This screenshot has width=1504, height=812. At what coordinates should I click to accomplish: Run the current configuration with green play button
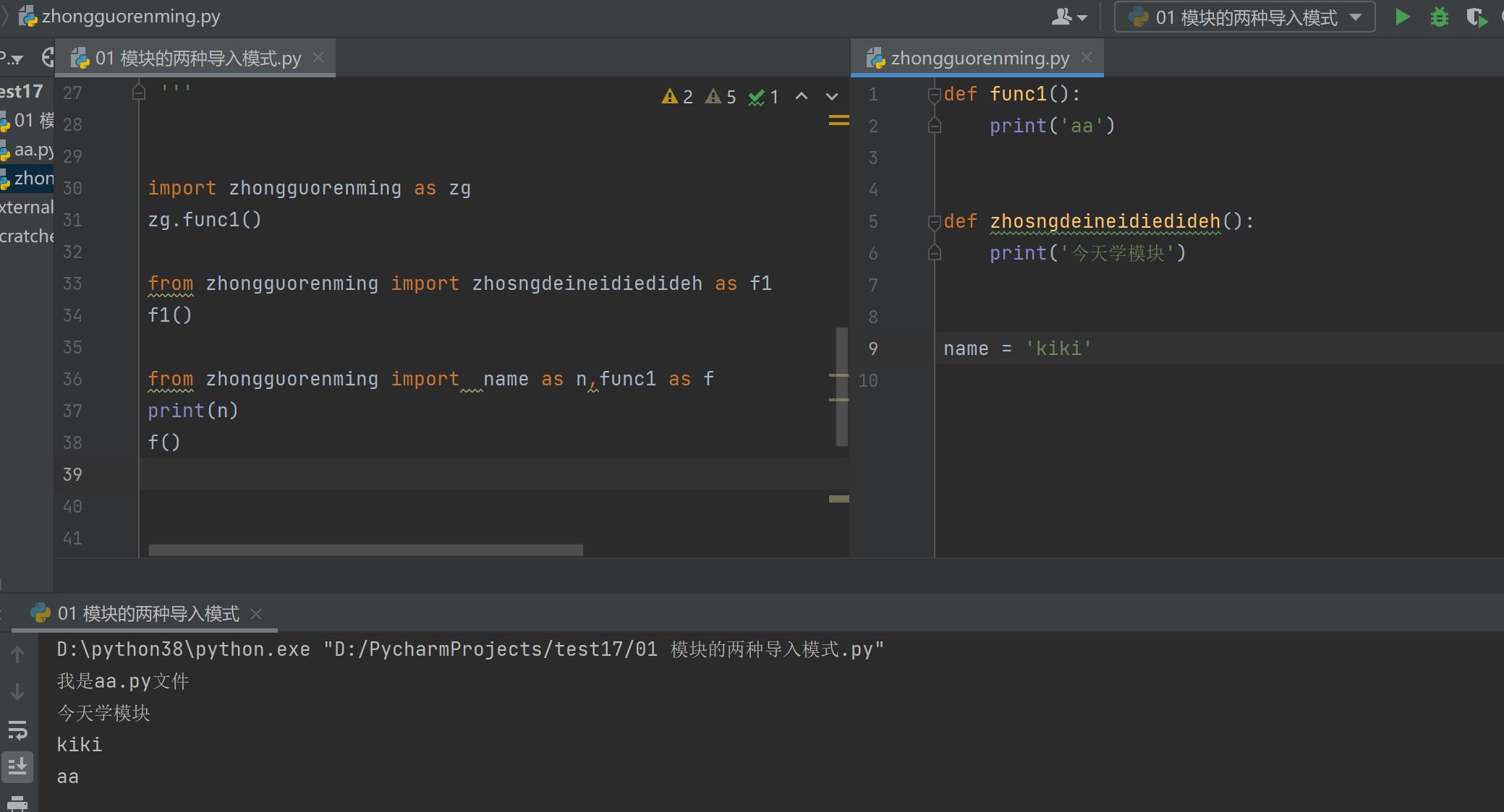[1402, 17]
